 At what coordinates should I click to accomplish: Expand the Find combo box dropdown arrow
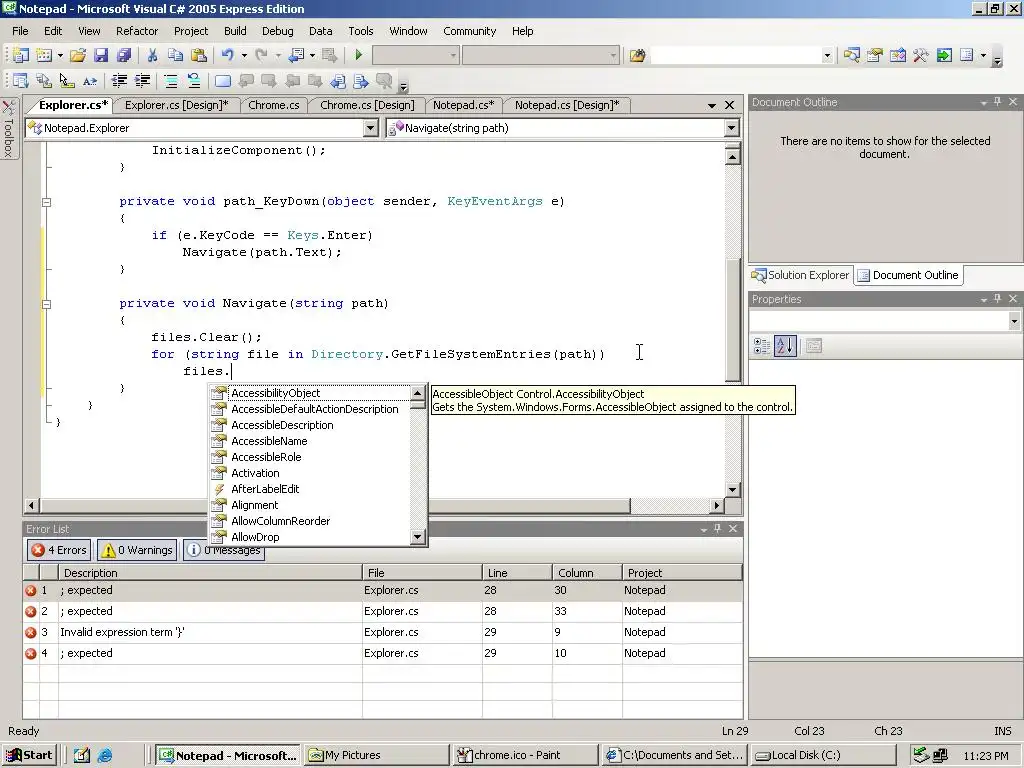coord(827,56)
